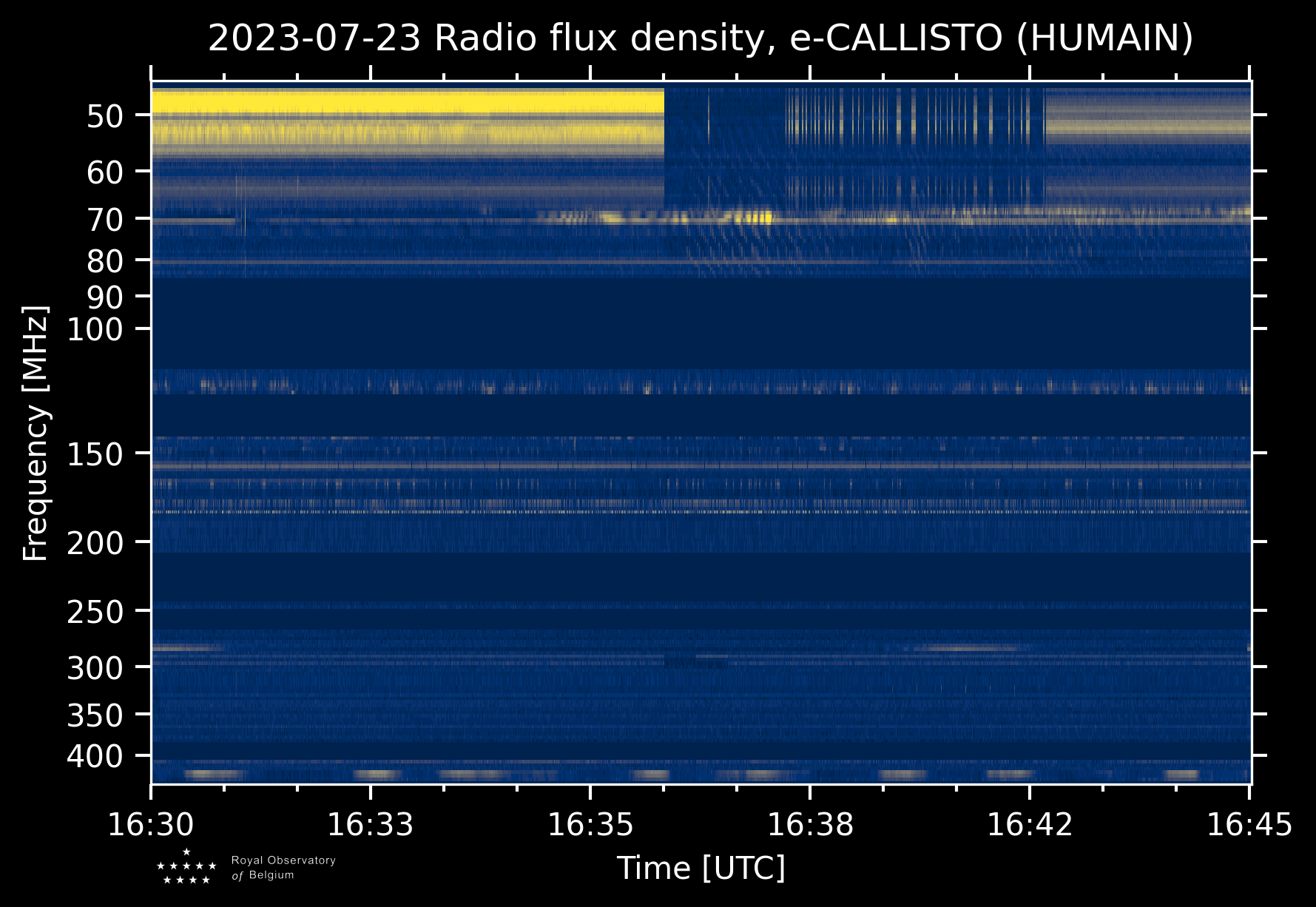Click the 16:33 time axis label
The image size is (1316, 907).
coord(371,825)
